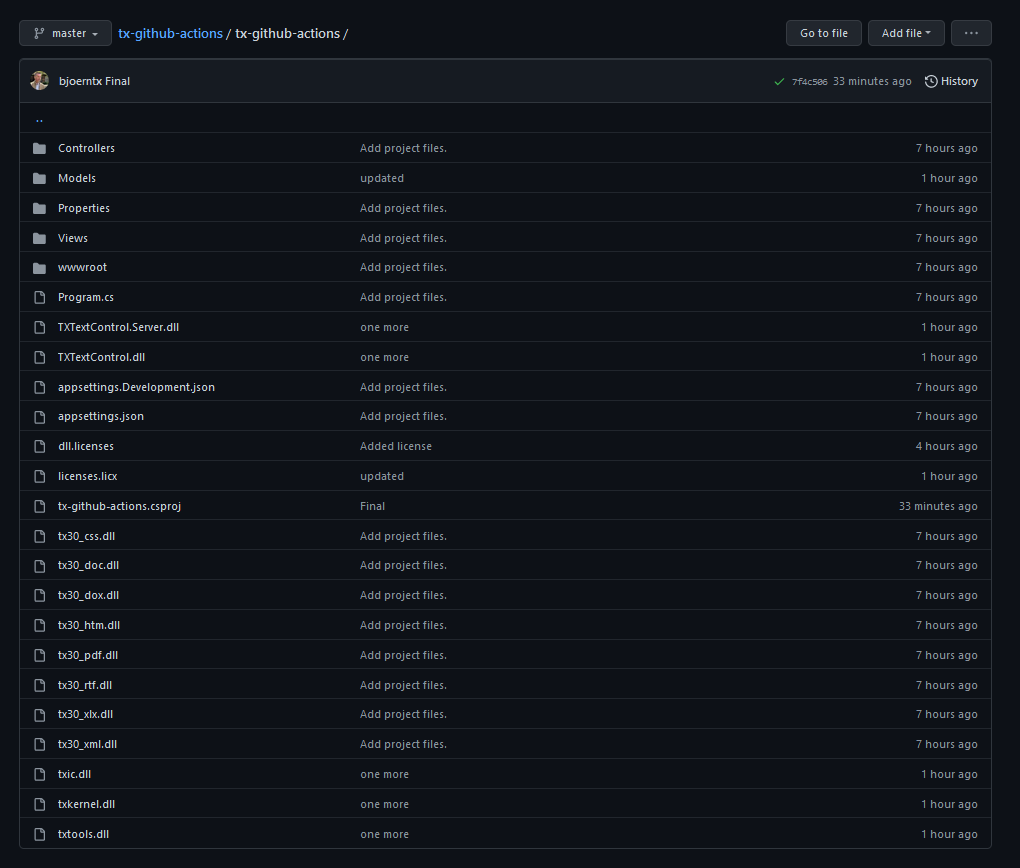The image size is (1020, 868).
Task: Open tx30_pdf.dll file
Action: [88, 655]
